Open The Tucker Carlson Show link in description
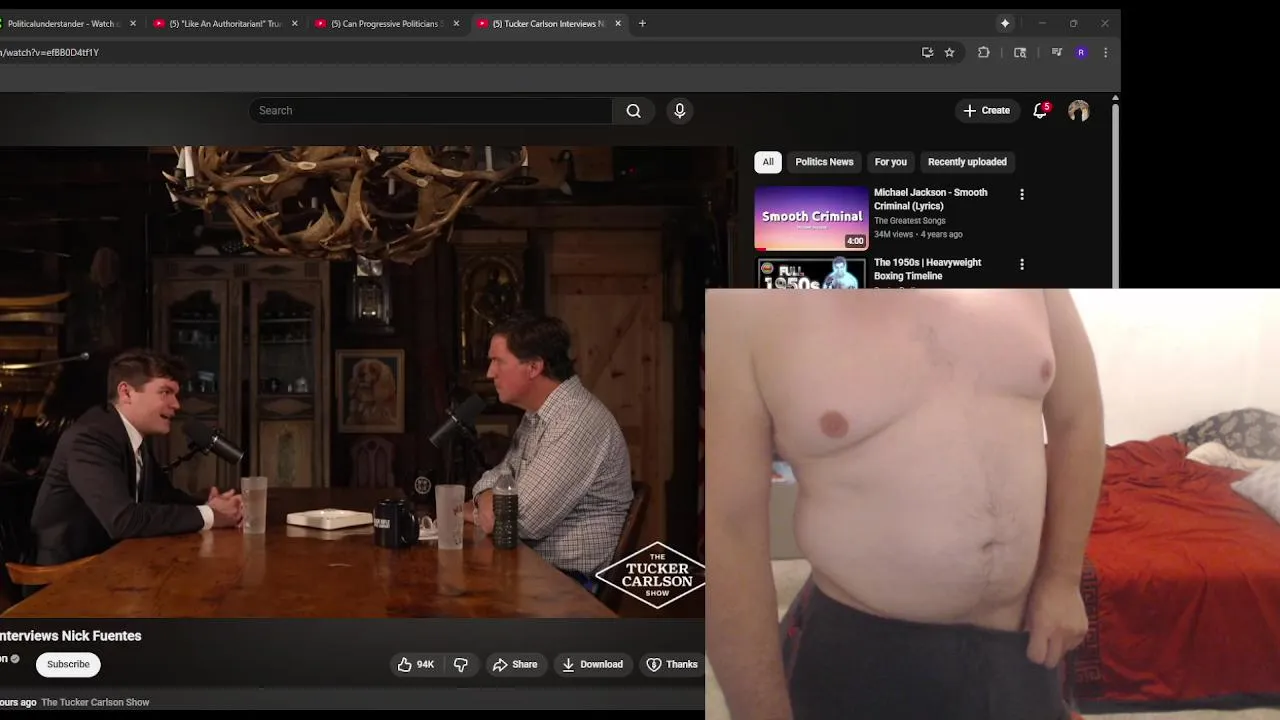Viewport: 1280px width, 720px height. tap(95, 702)
